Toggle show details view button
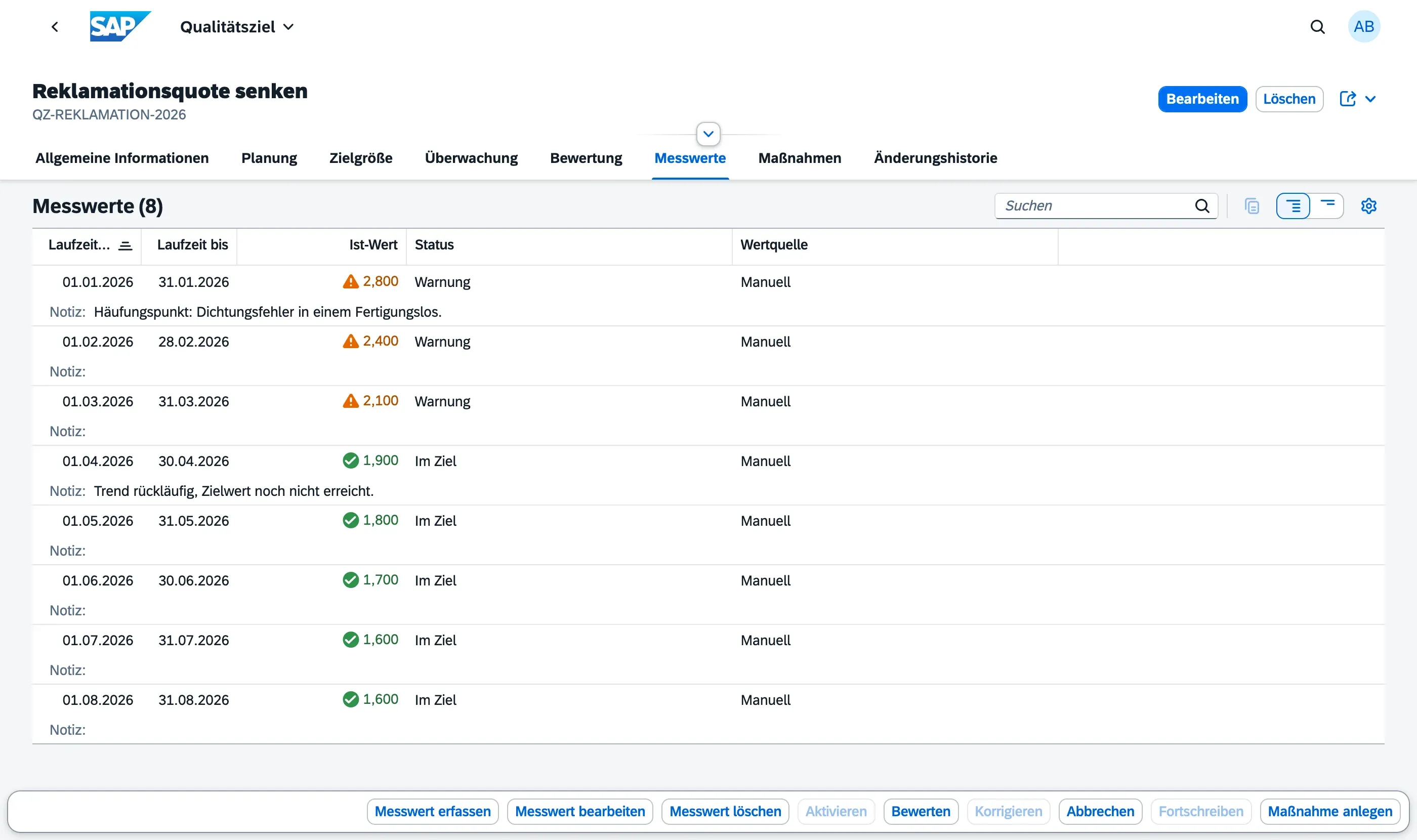 1293,205
